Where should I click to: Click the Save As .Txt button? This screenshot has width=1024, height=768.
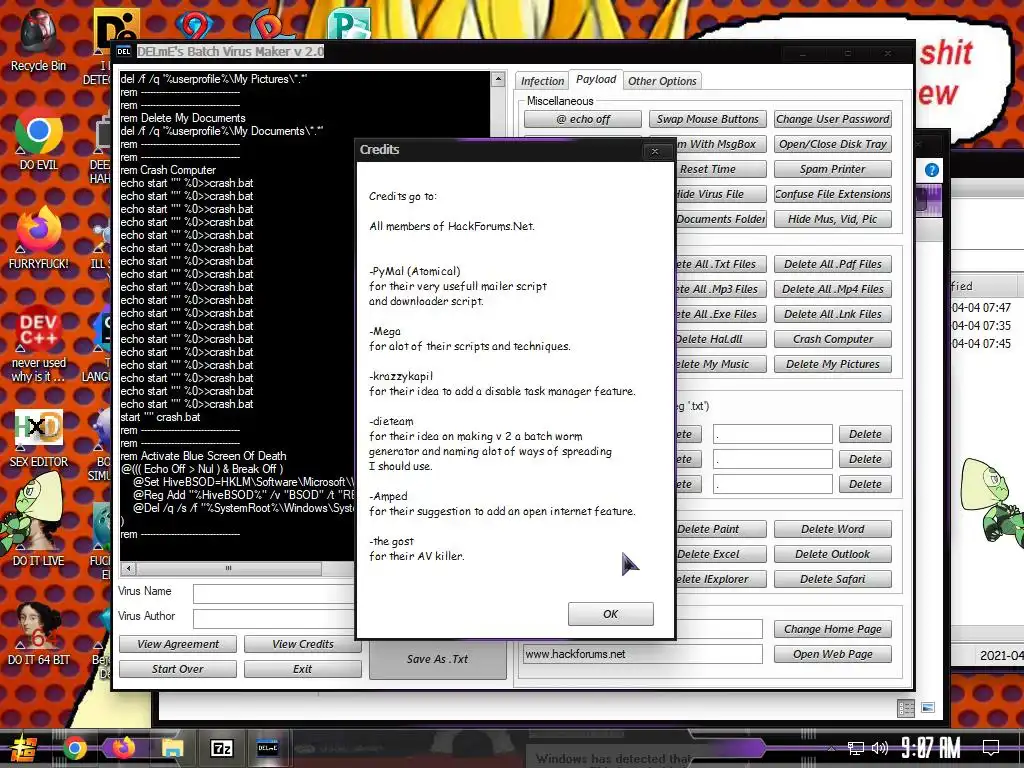pyautogui.click(x=438, y=659)
